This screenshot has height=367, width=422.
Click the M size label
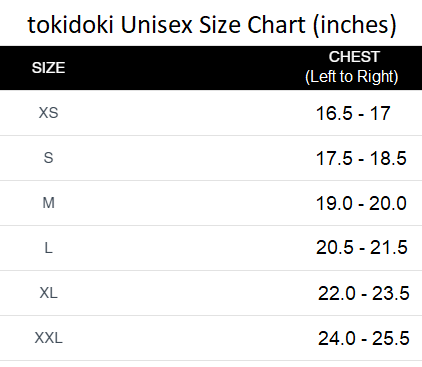tap(48, 203)
